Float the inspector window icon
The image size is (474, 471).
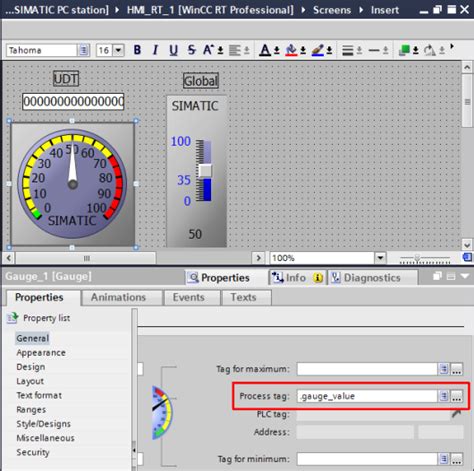pos(437,276)
